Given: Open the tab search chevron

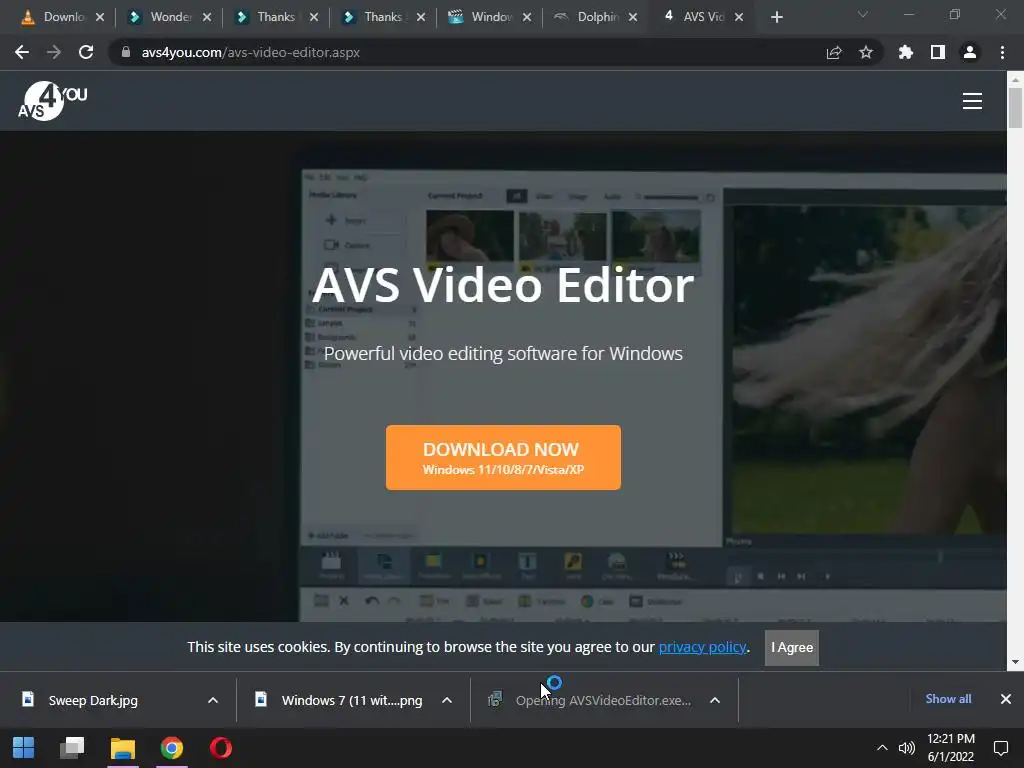Looking at the screenshot, I should pos(863,14).
